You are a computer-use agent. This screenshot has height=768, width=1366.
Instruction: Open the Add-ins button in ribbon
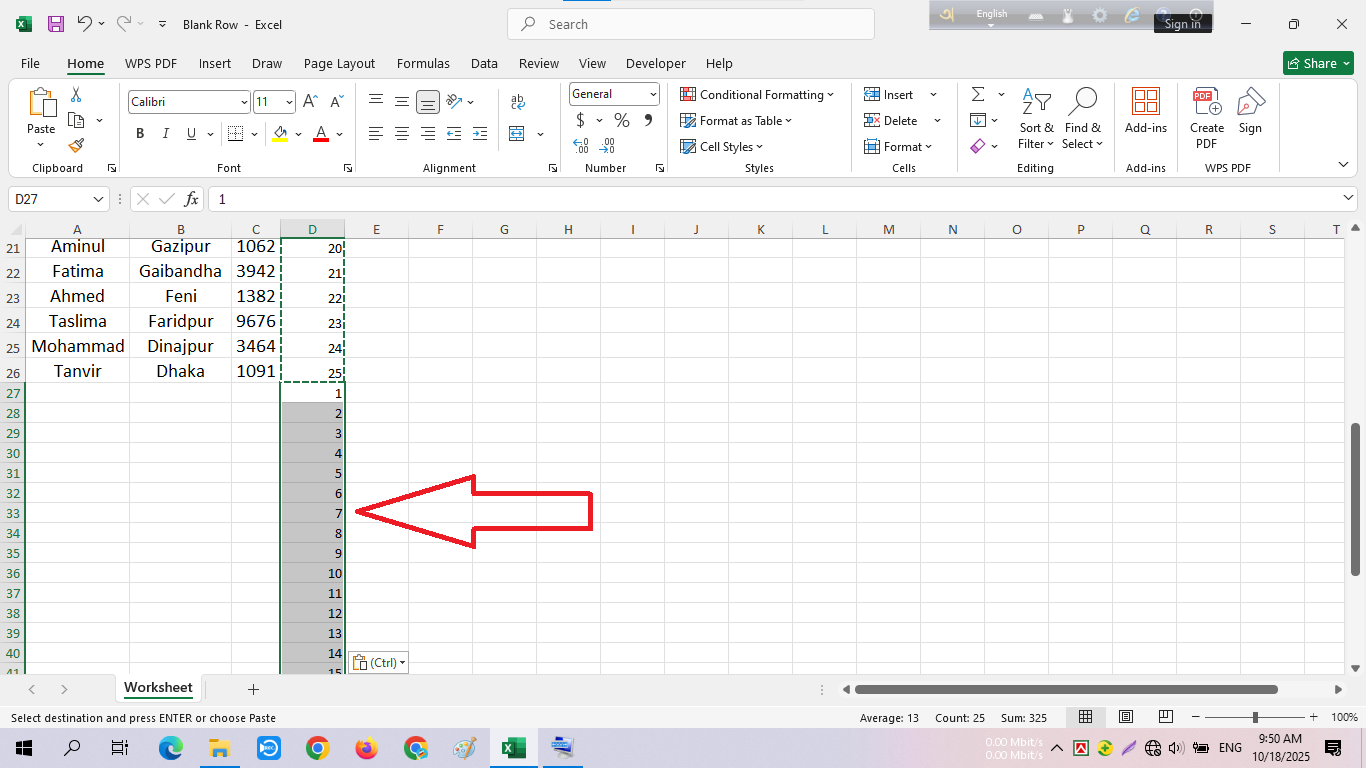(x=1145, y=110)
